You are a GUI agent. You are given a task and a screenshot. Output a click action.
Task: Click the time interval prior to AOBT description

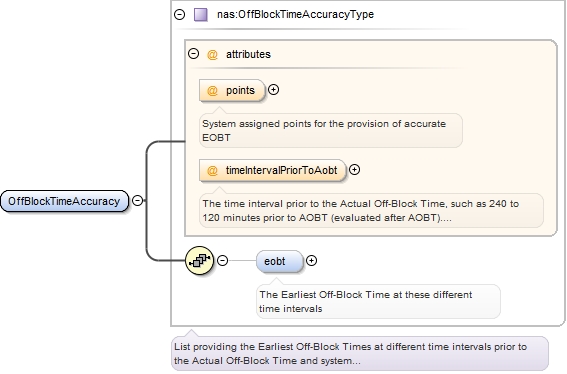(x=371, y=211)
